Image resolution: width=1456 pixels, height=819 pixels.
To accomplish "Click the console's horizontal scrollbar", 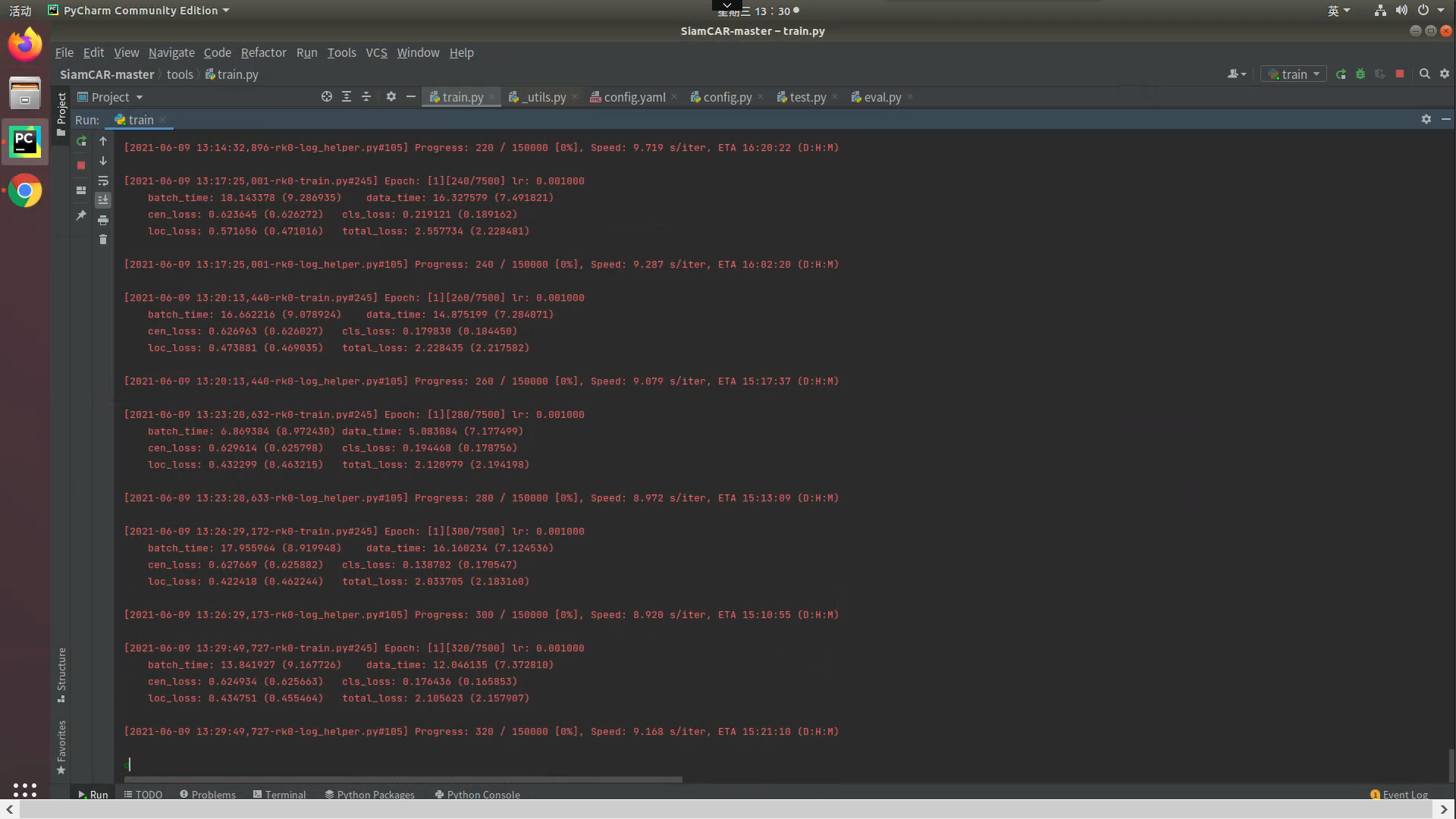I will (x=402, y=779).
